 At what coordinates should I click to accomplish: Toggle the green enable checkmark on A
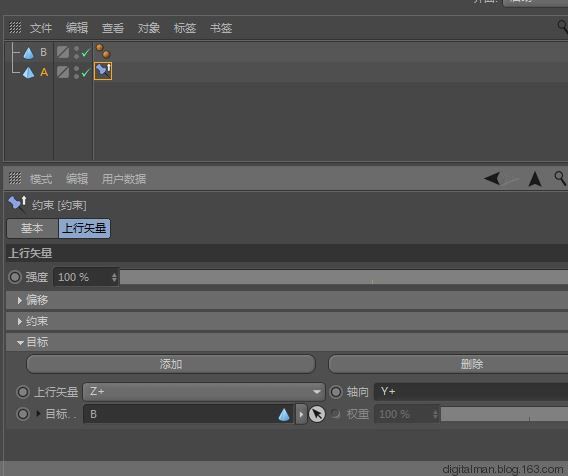click(85, 73)
